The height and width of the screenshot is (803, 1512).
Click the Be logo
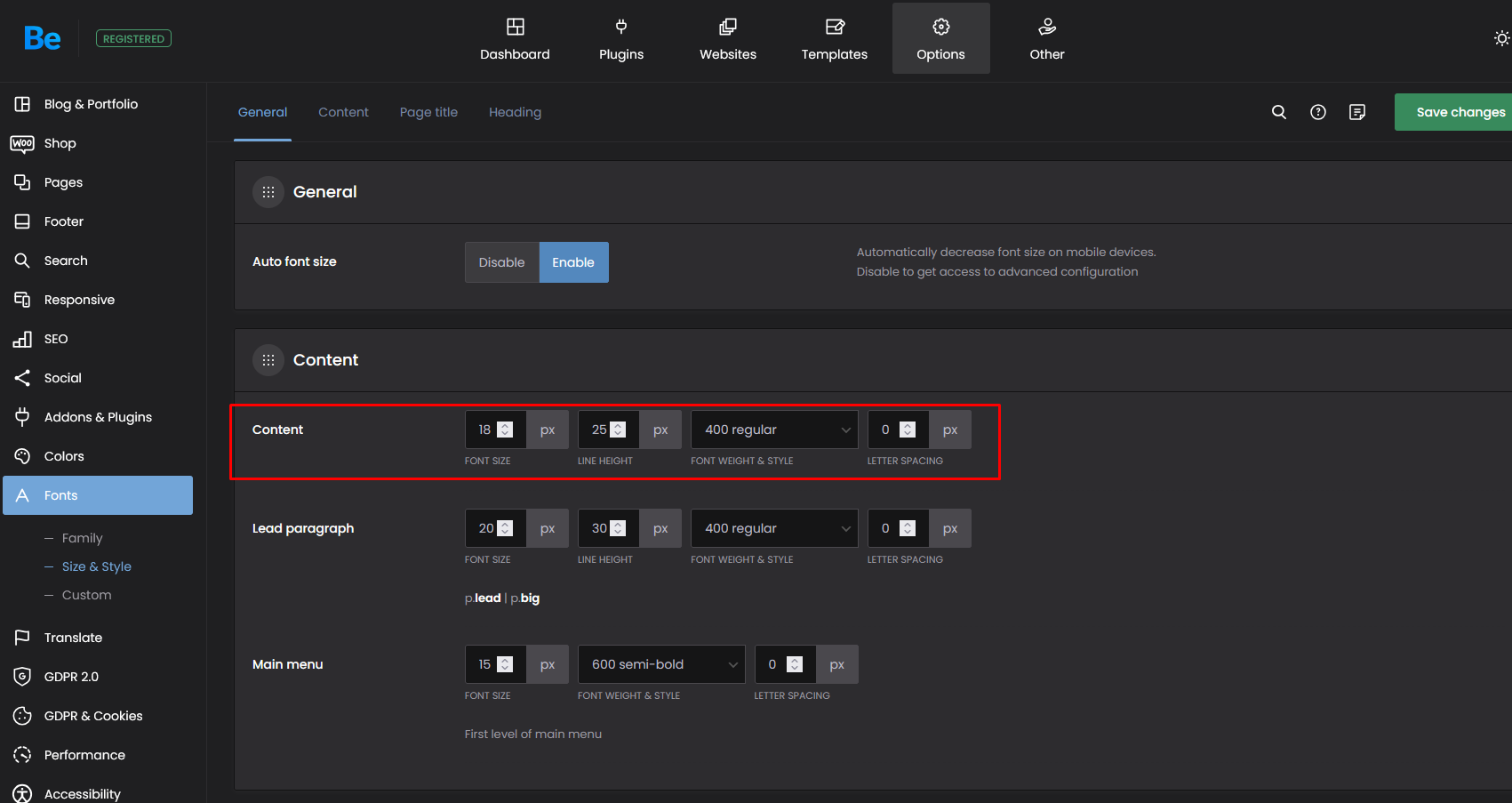42,38
